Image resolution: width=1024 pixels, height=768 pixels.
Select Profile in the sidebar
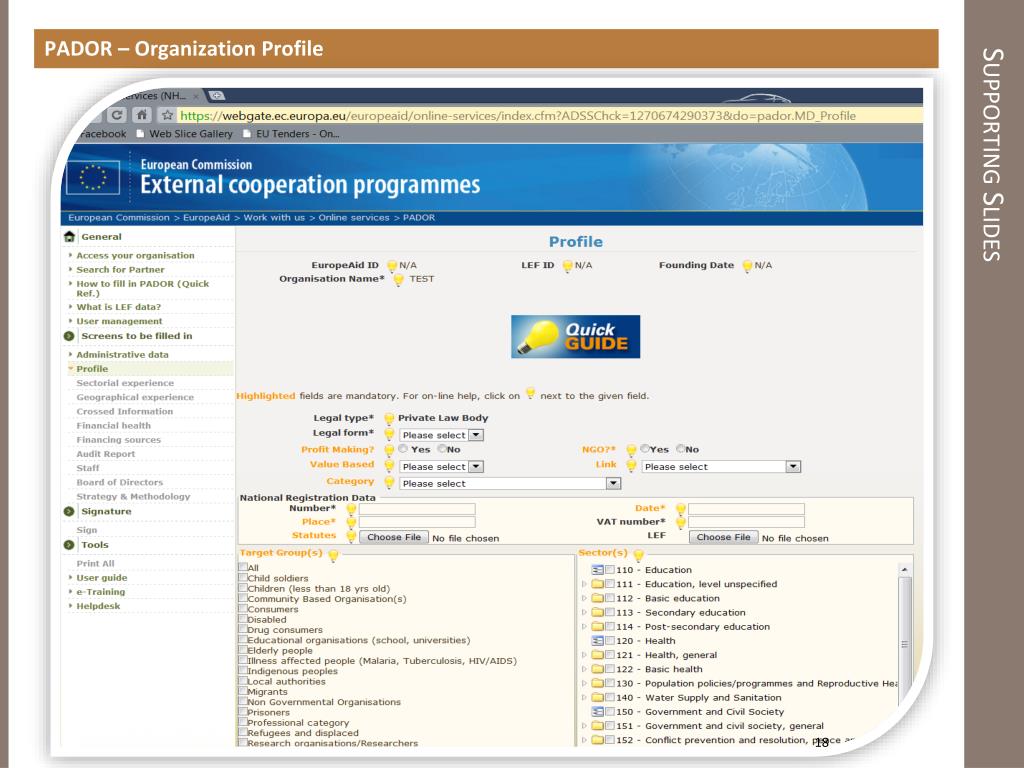tap(92, 369)
